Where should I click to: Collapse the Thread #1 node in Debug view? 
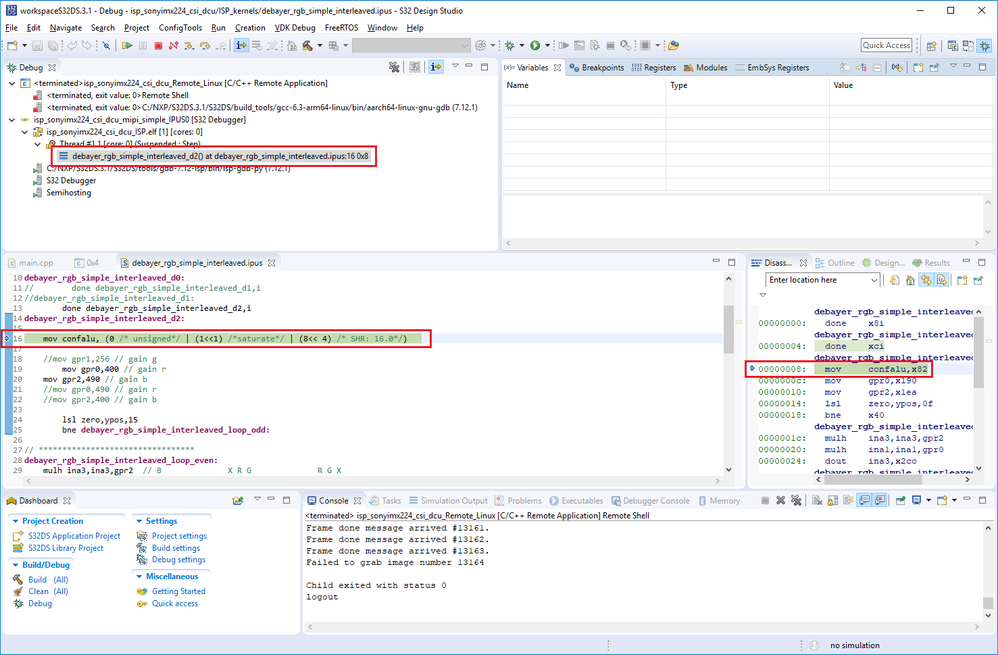click(38, 144)
